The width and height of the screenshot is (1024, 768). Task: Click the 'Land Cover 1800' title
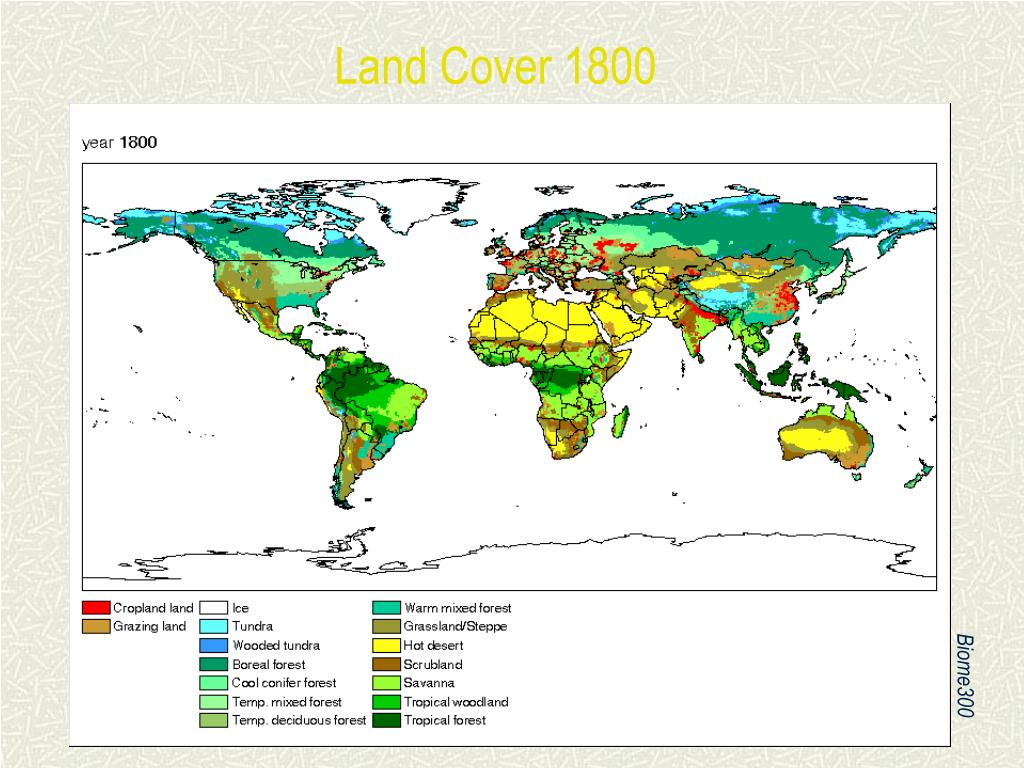pos(495,66)
